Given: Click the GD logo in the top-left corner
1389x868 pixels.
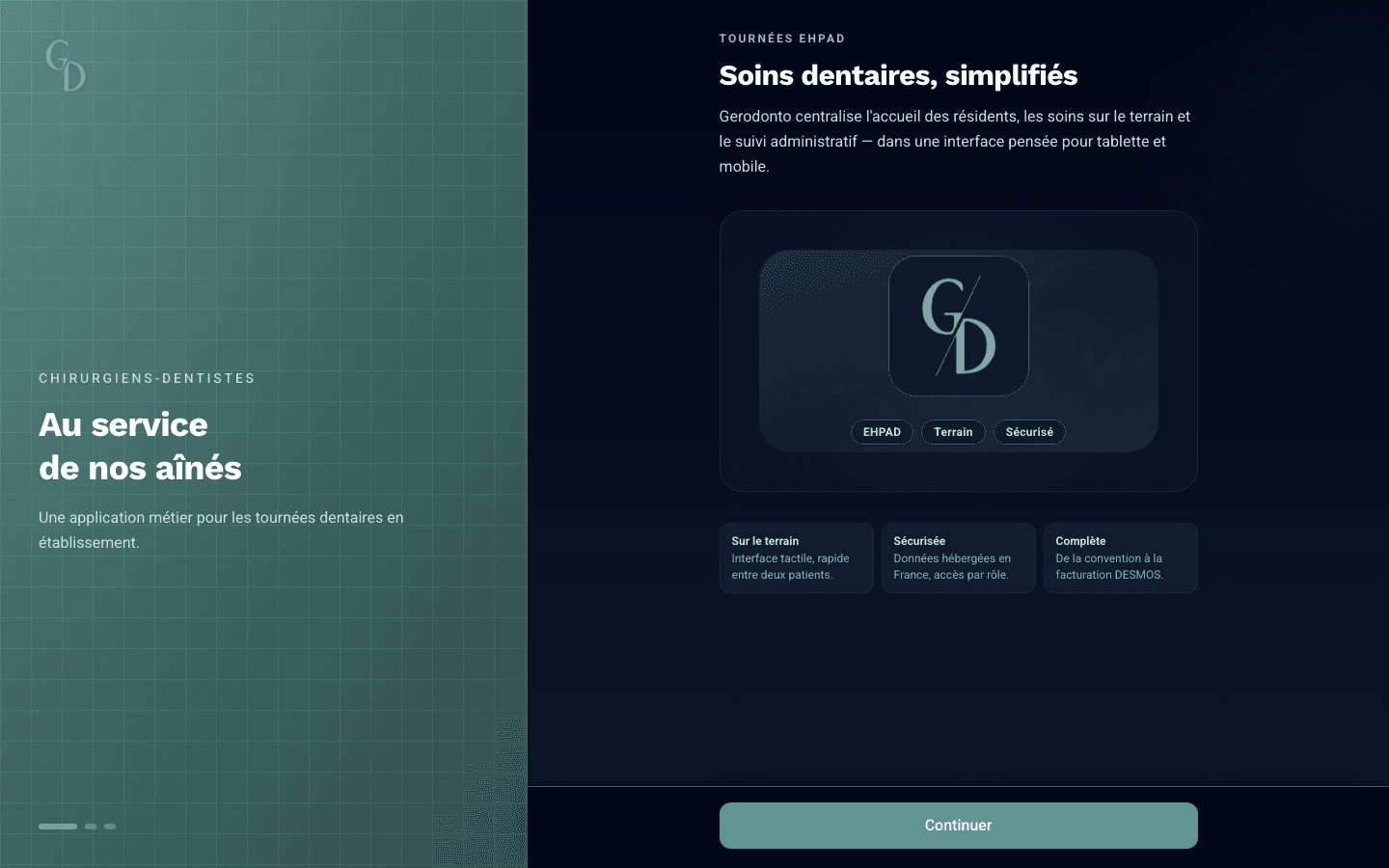Looking at the screenshot, I should tap(66, 66).
